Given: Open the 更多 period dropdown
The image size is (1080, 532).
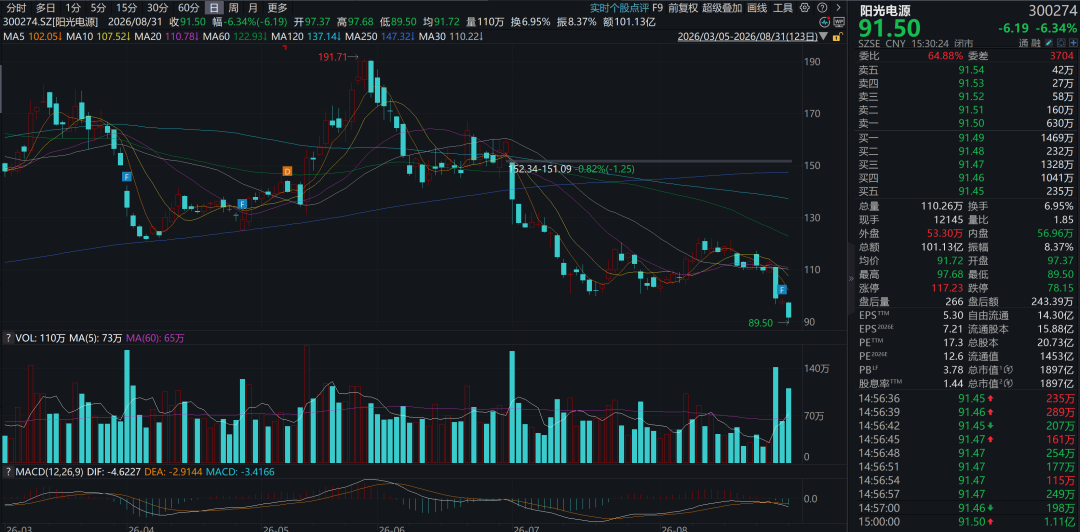Looking at the screenshot, I should 278,8.
